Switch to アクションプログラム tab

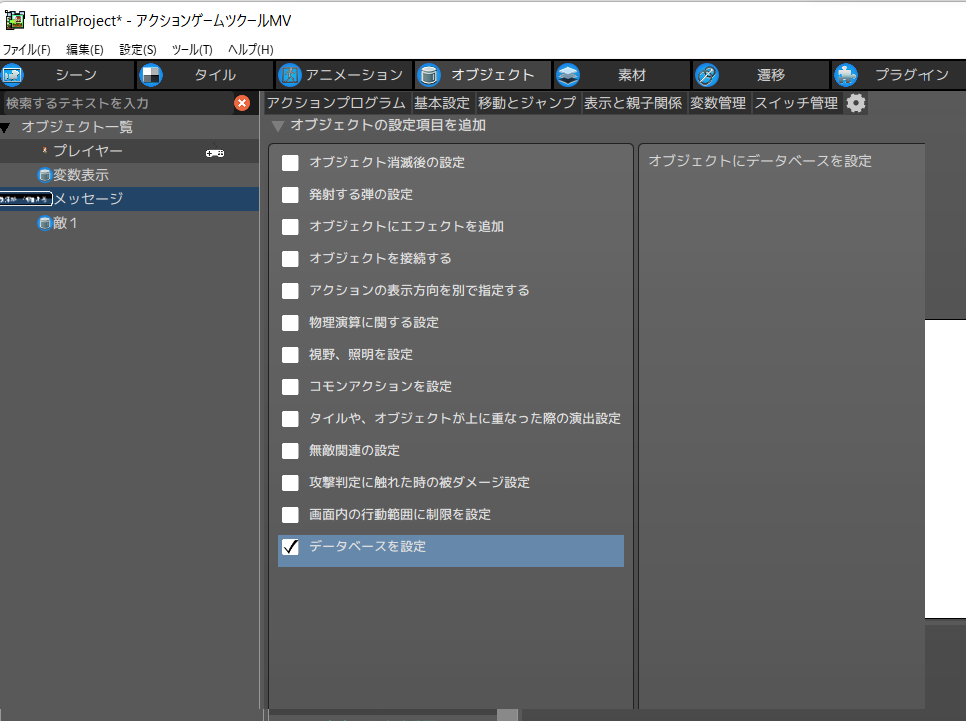coord(336,103)
